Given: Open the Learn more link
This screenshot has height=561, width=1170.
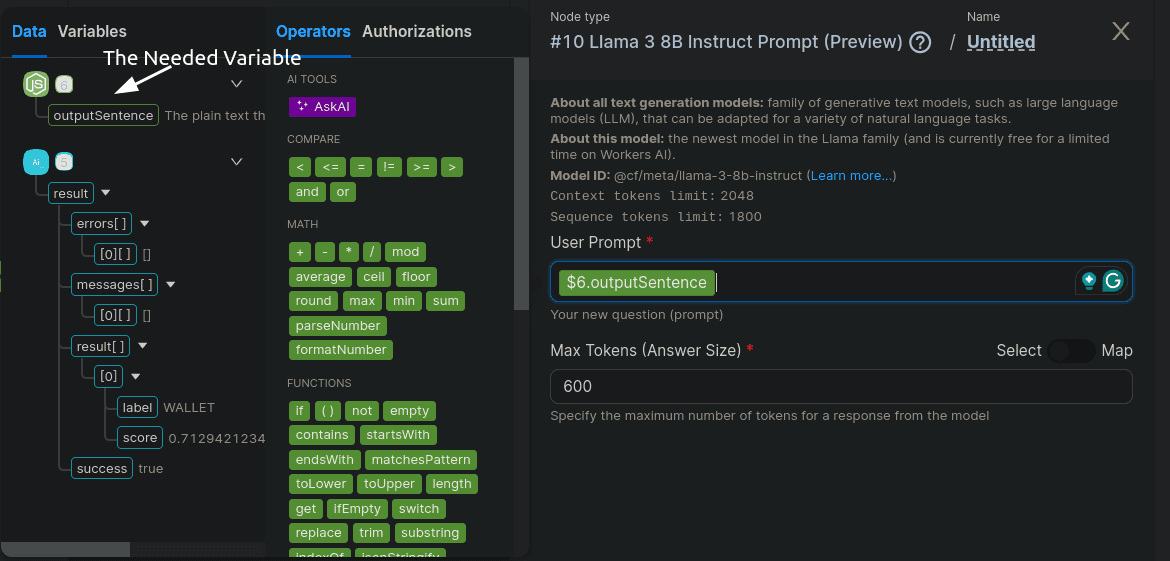Looking at the screenshot, I should 852,176.
